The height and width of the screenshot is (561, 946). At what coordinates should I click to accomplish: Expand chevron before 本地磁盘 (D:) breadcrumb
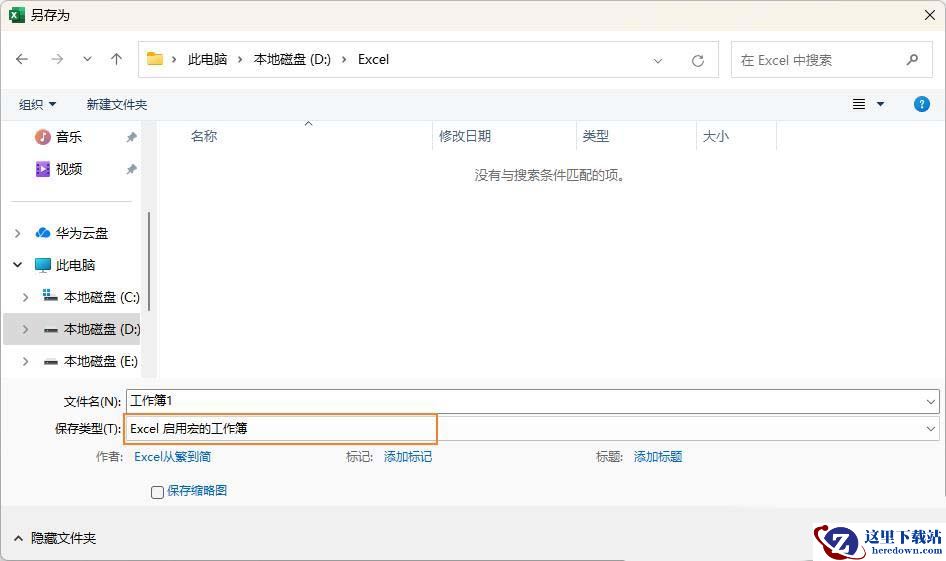[240, 59]
